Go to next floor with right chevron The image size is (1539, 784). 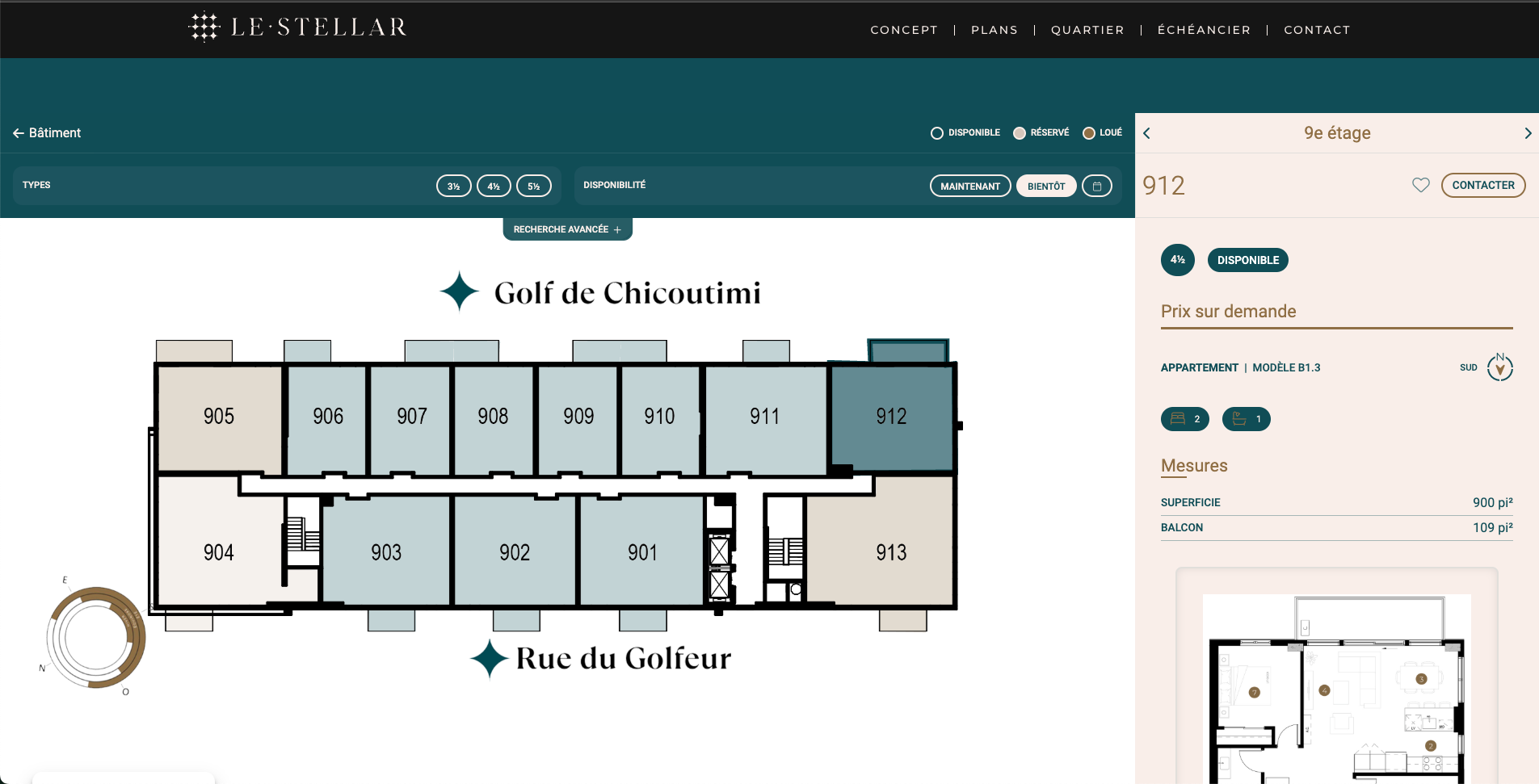coord(1527,133)
